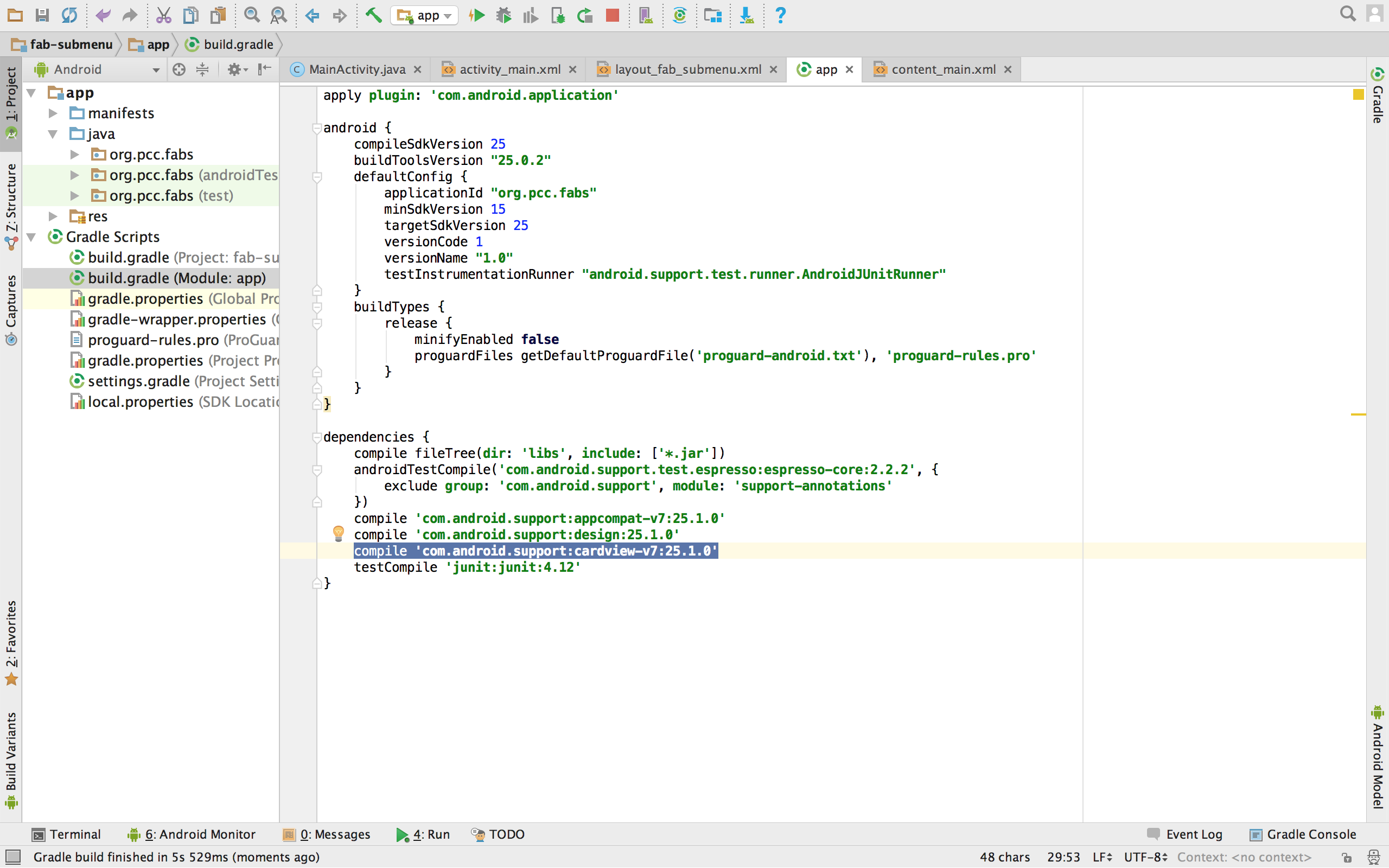The width and height of the screenshot is (1389, 868).
Task: Switch to the content_main.xml tab
Action: (x=942, y=69)
